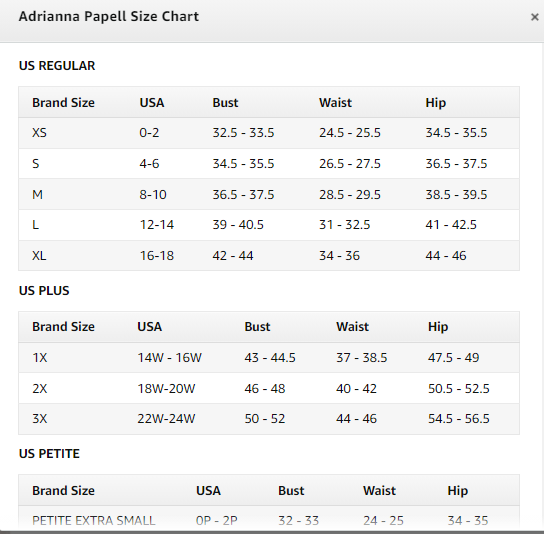Click the US PETITE section heading
The height and width of the screenshot is (534, 544).
click(49, 454)
